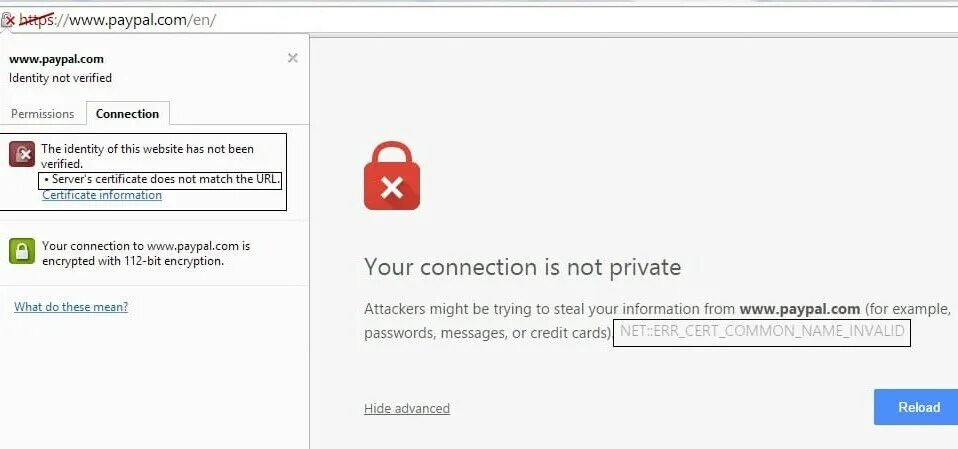Click the 'Your connection is not private' heading
958x449 pixels.
522,267
